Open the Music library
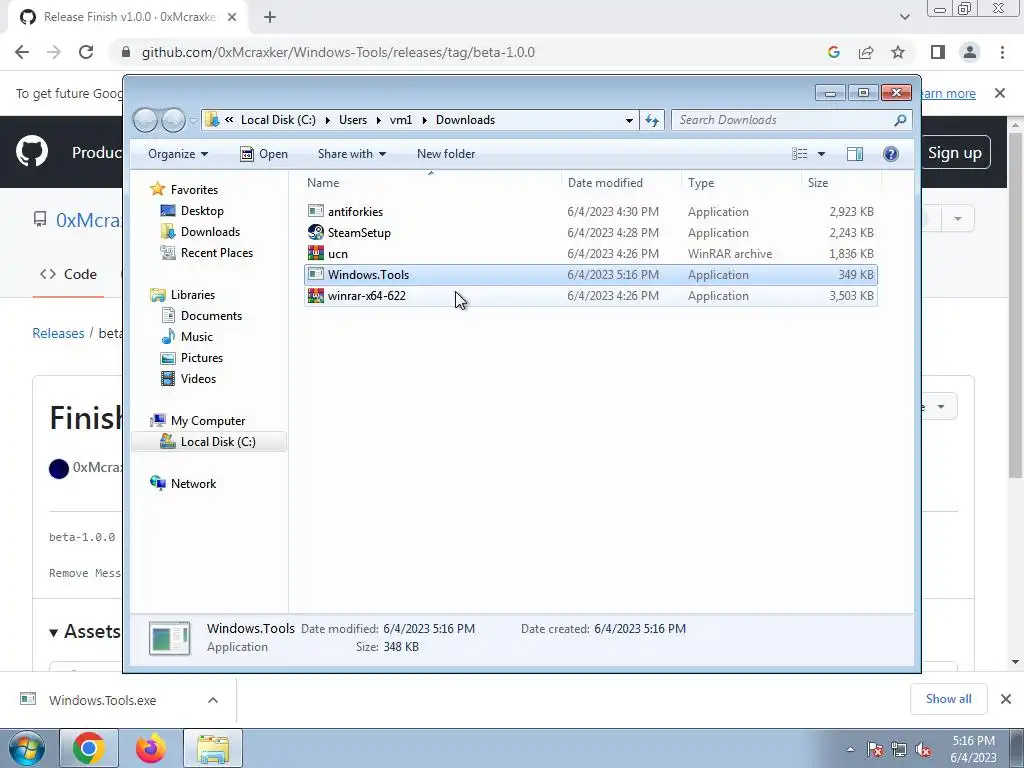 [197, 336]
